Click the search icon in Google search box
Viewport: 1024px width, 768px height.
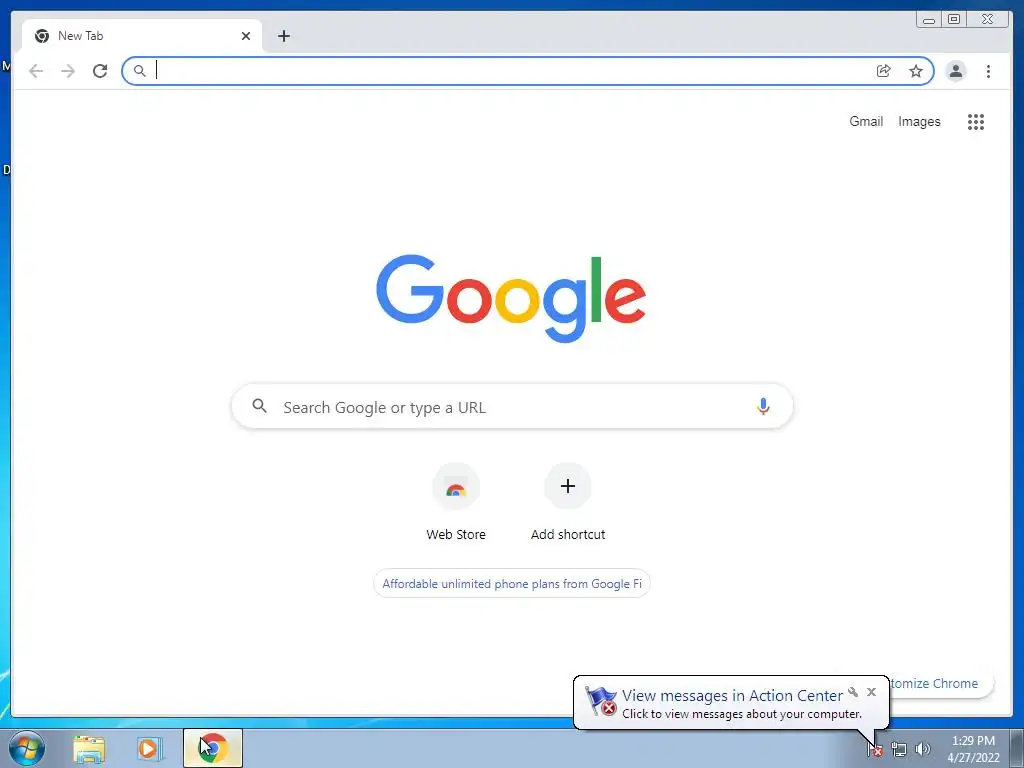click(x=259, y=406)
